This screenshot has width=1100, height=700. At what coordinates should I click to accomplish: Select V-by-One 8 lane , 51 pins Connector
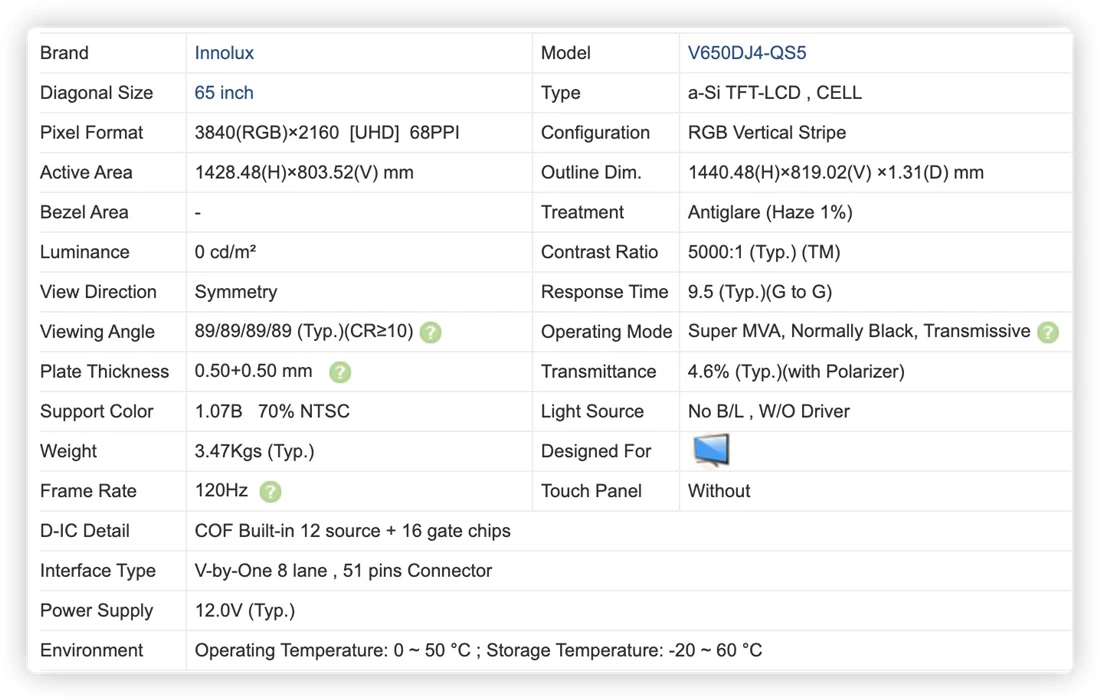pos(343,571)
